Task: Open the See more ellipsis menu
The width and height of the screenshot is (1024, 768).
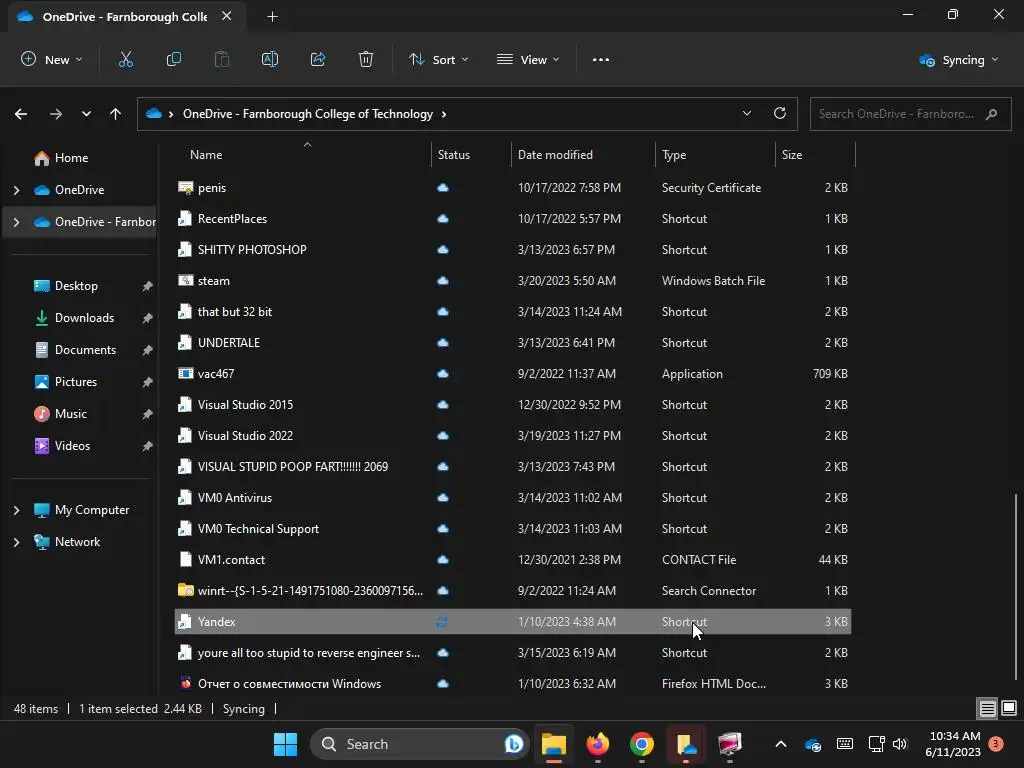Action: coord(601,59)
